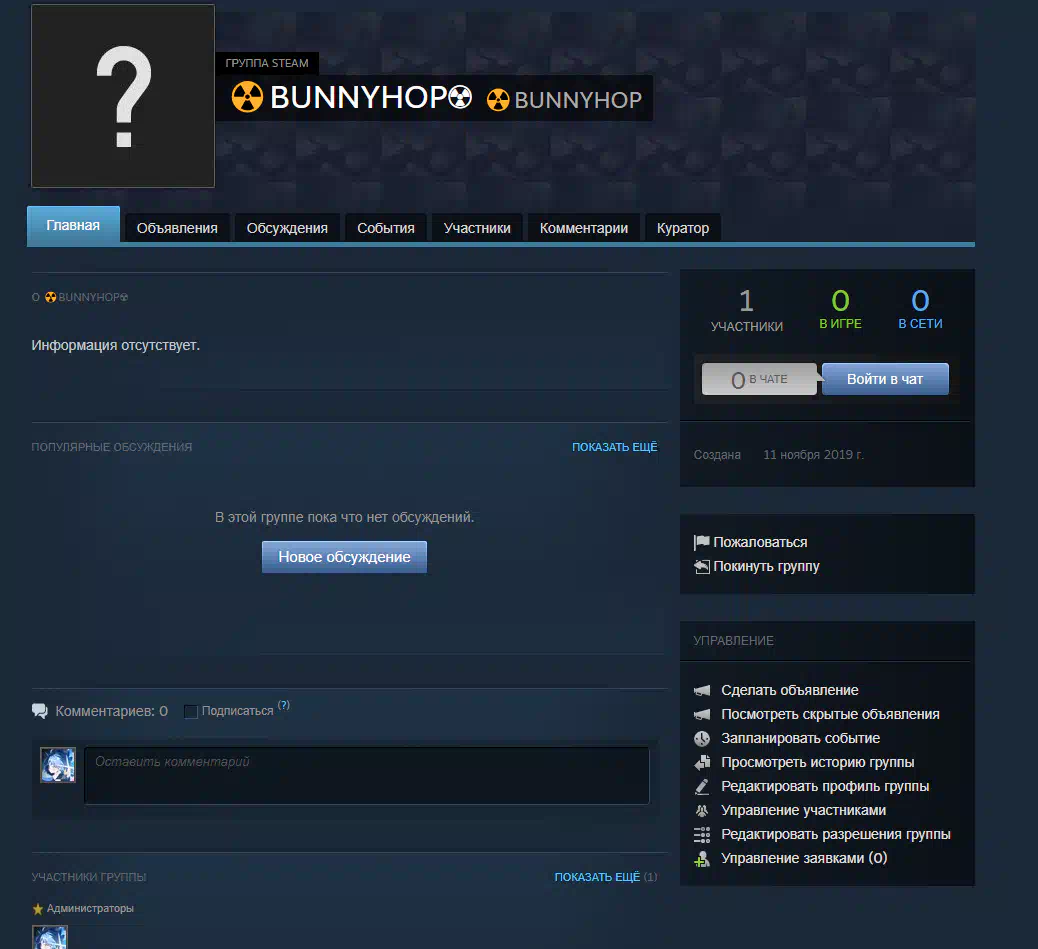This screenshot has height=949, width=1038.
Task: Tick the Подписаться checkbox
Action: coord(191,711)
